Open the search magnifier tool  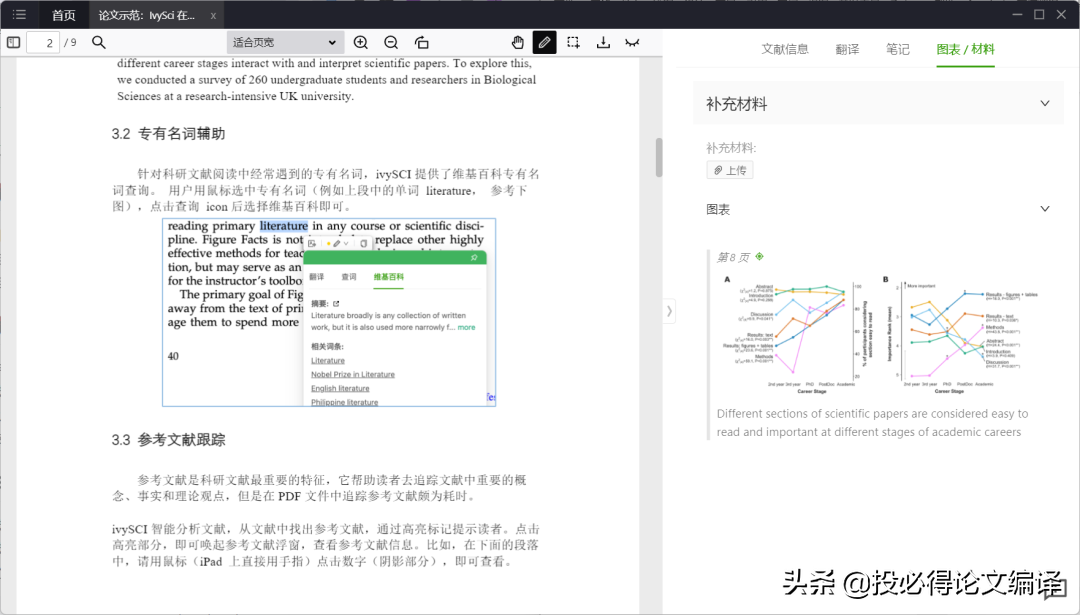point(98,43)
